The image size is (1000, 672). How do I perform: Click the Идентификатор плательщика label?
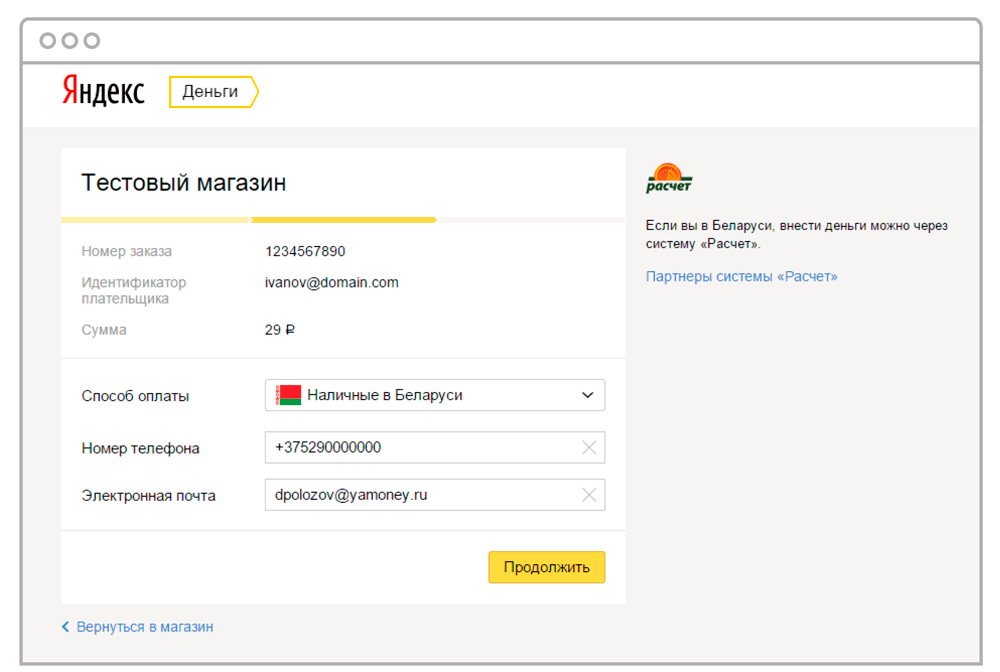point(134,290)
